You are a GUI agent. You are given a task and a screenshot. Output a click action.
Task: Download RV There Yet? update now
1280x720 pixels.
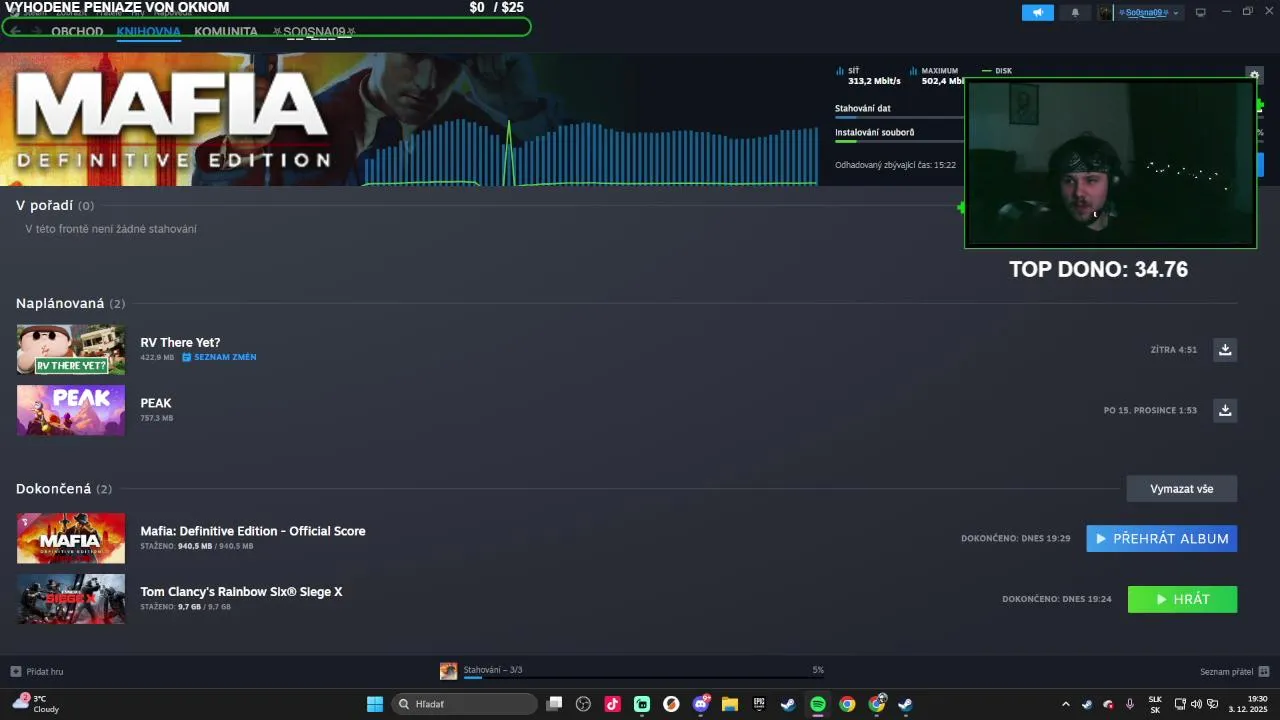pyautogui.click(x=1225, y=350)
